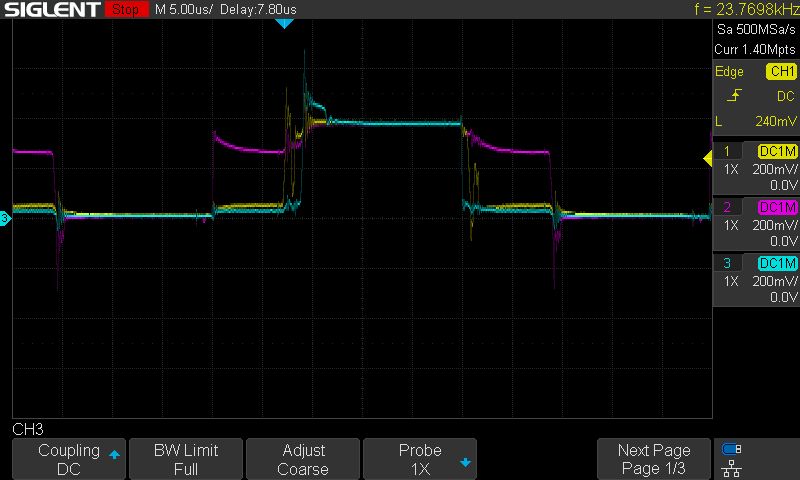This screenshot has height=480, width=800.
Task: Click the channel 3 number label
Action: [x=727, y=264]
